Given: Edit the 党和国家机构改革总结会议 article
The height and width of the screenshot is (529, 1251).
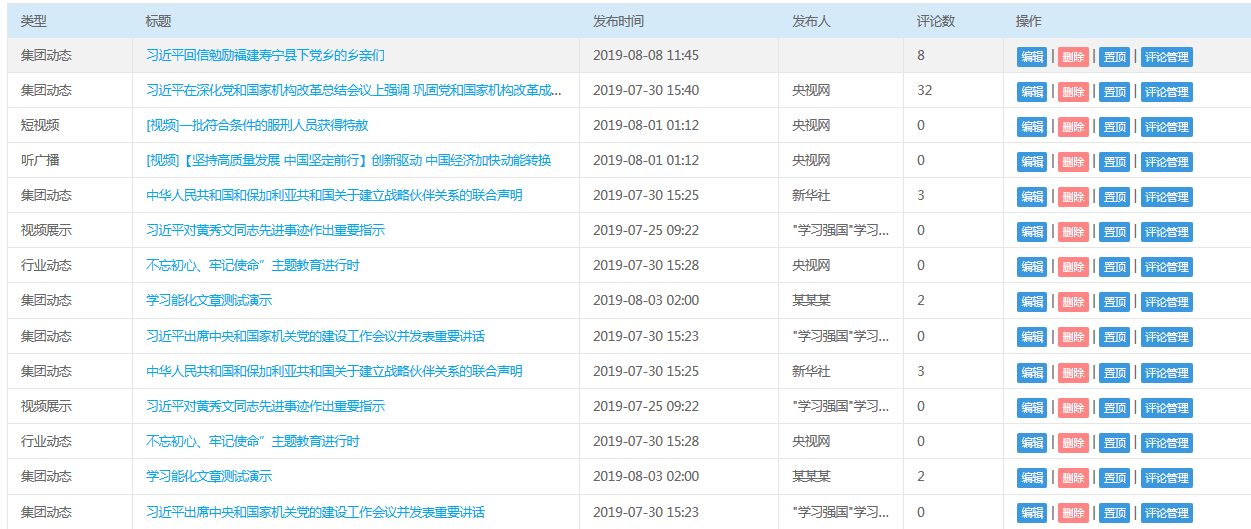Looking at the screenshot, I should point(1032,92).
